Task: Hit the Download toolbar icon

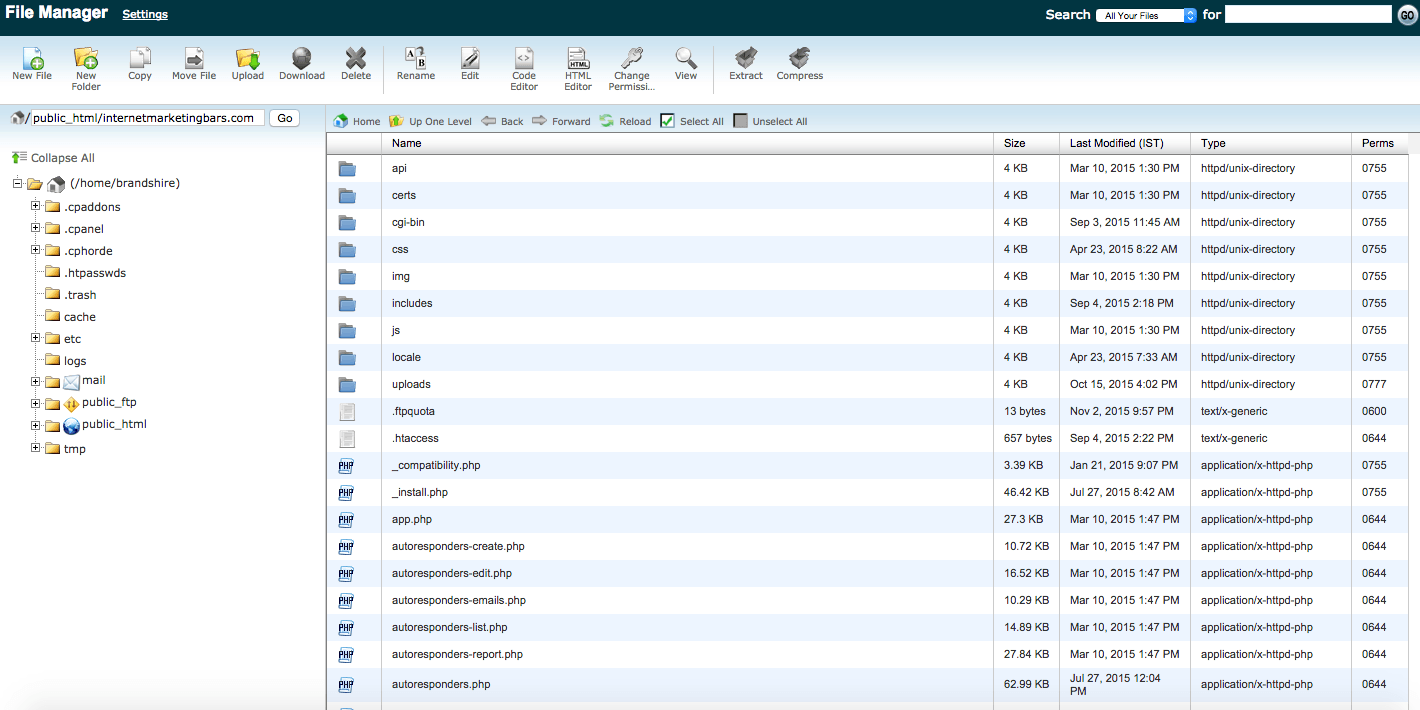Action: (302, 64)
